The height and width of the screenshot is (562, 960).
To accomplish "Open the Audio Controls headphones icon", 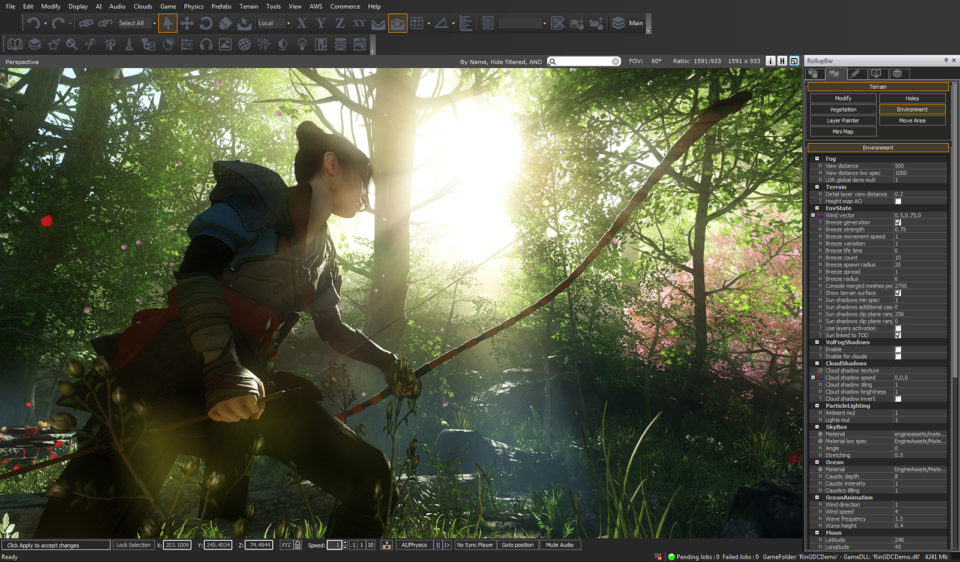I will 206,44.
